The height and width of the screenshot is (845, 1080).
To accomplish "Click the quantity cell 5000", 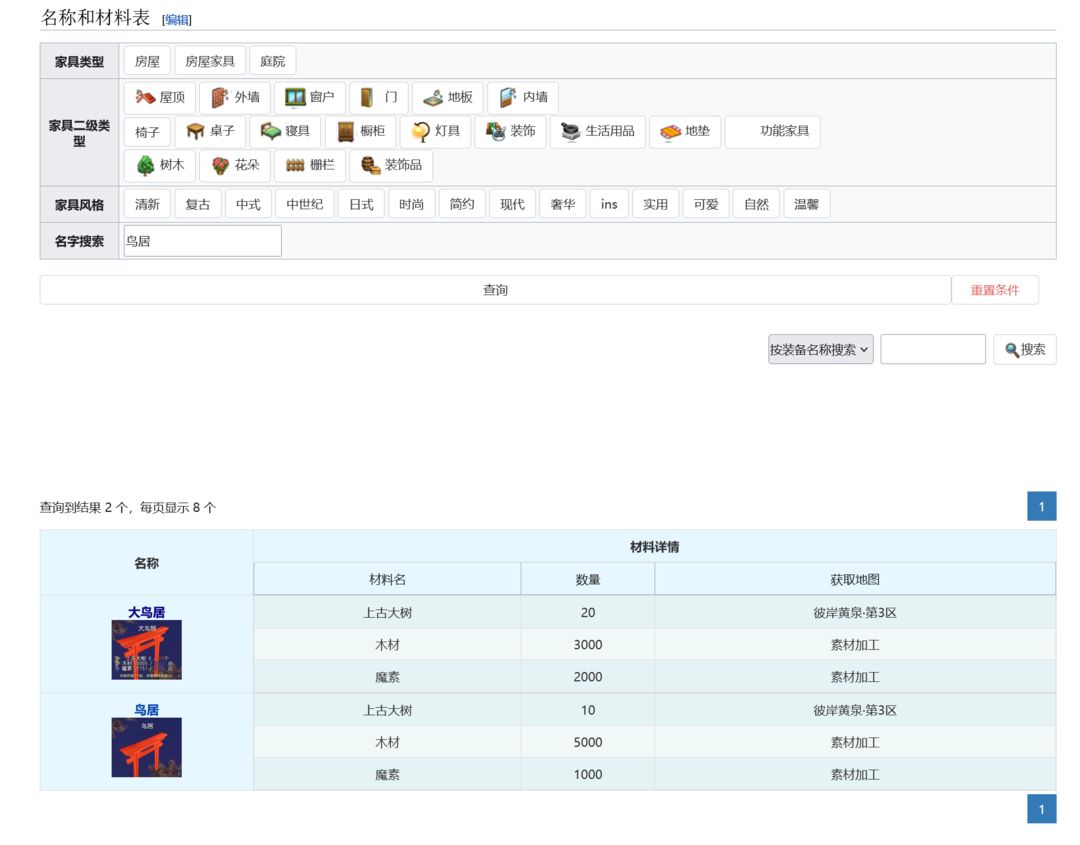I will click(588, 742).
